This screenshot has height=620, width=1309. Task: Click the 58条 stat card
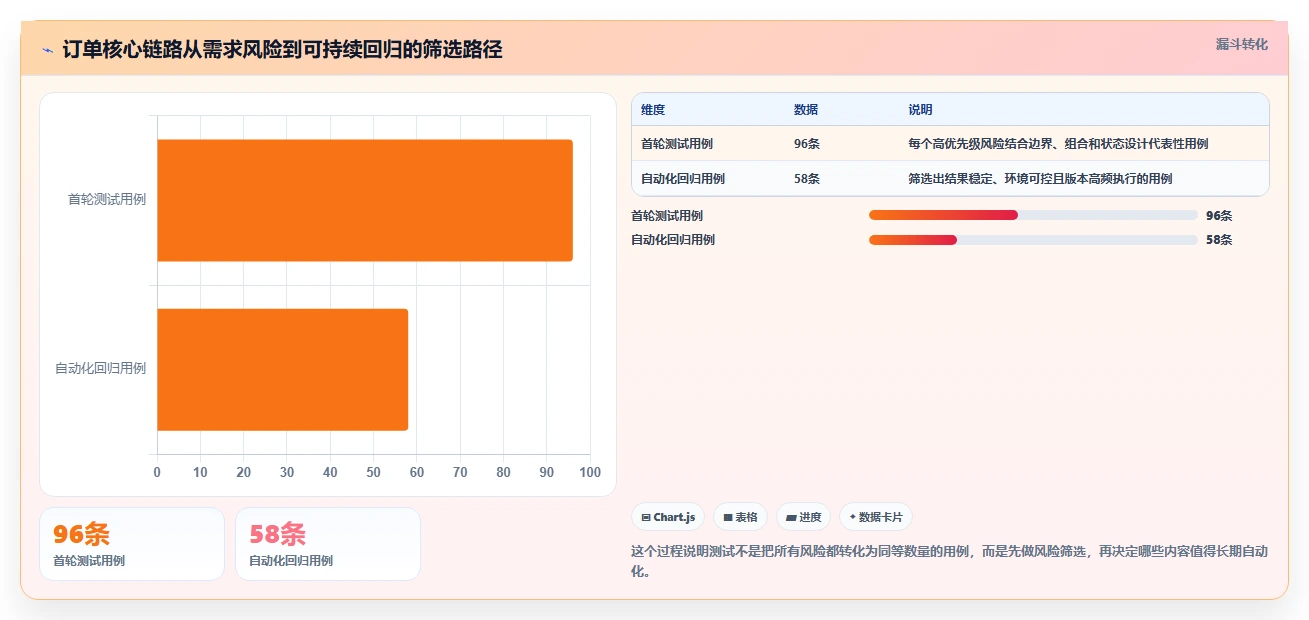(328, 544)
